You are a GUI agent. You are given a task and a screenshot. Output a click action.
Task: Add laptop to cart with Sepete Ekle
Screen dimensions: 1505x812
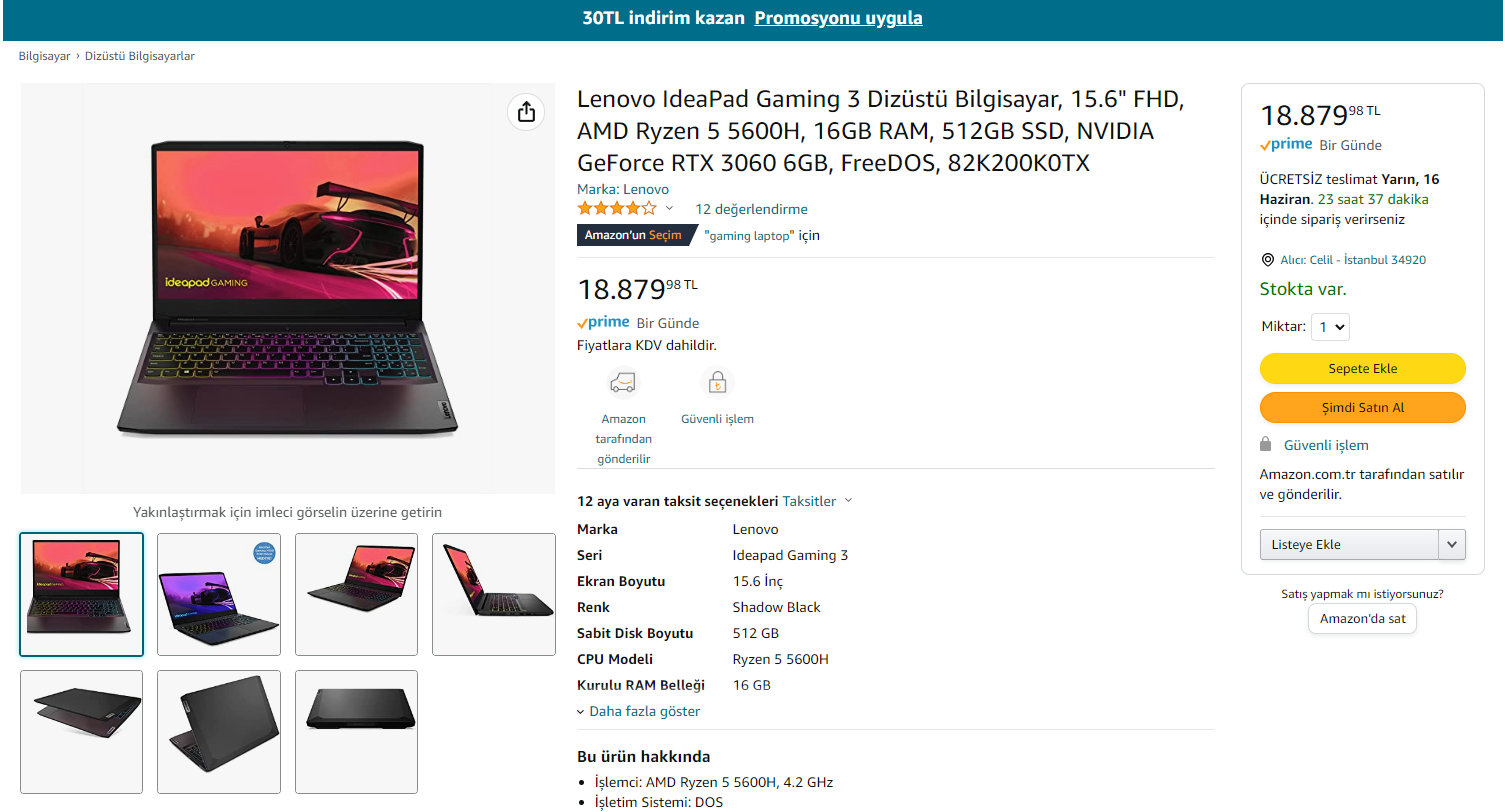[x=1362, y=369]
